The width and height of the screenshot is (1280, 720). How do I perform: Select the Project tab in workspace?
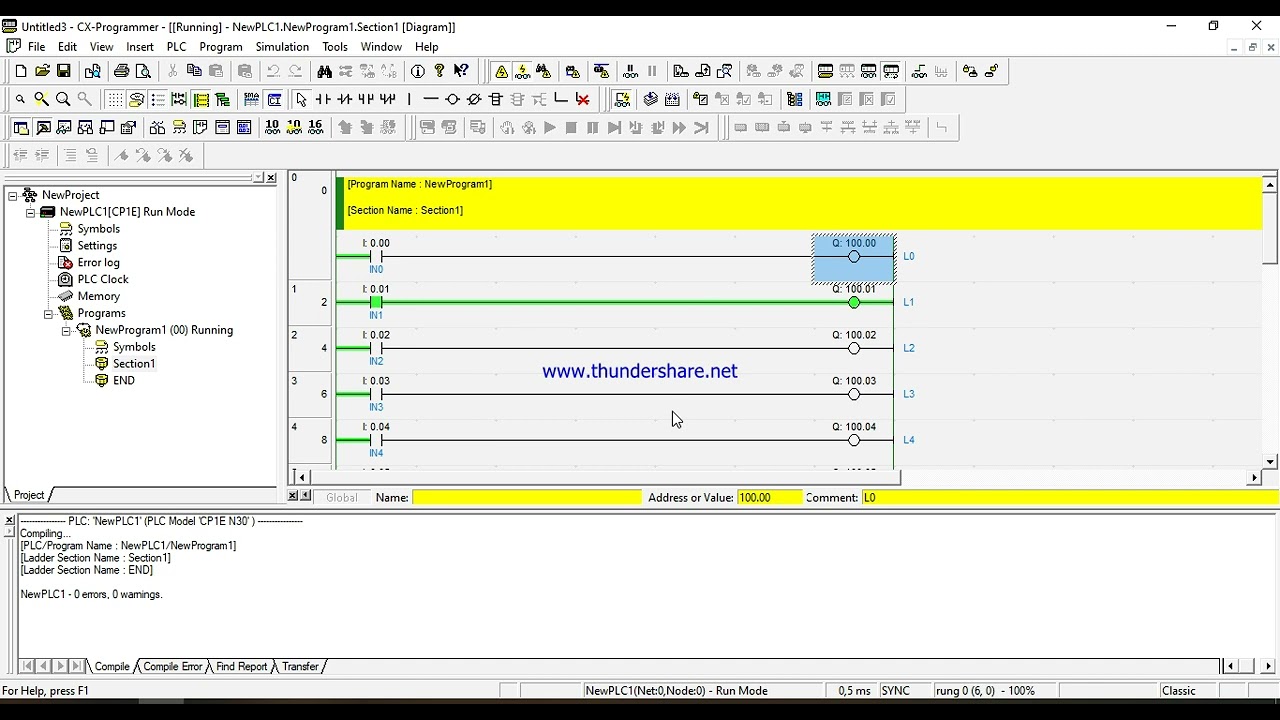[x=29, y=495]
